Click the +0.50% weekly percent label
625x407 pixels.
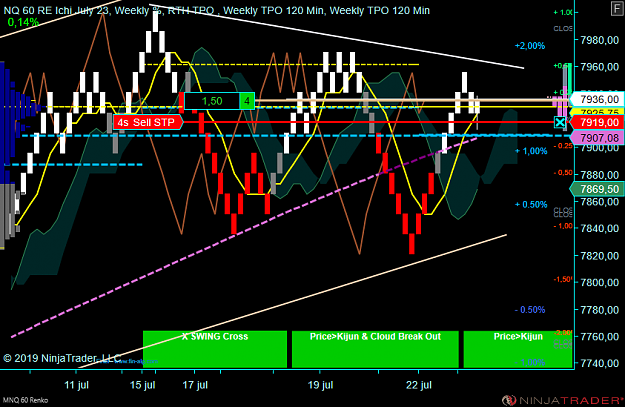(x=531, y=204)
